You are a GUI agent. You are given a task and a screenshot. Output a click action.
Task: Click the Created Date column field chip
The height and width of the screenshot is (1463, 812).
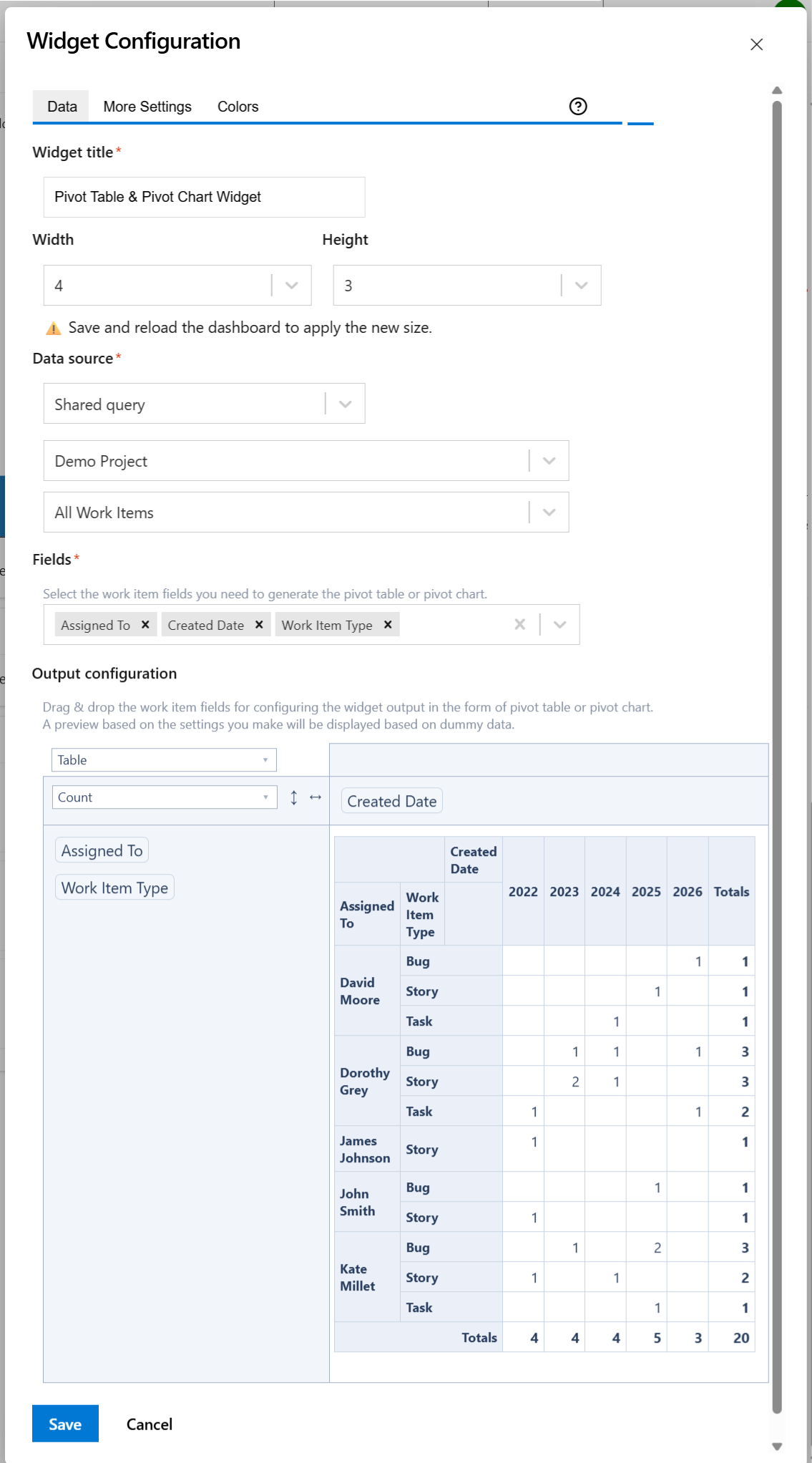coord(392,801)
